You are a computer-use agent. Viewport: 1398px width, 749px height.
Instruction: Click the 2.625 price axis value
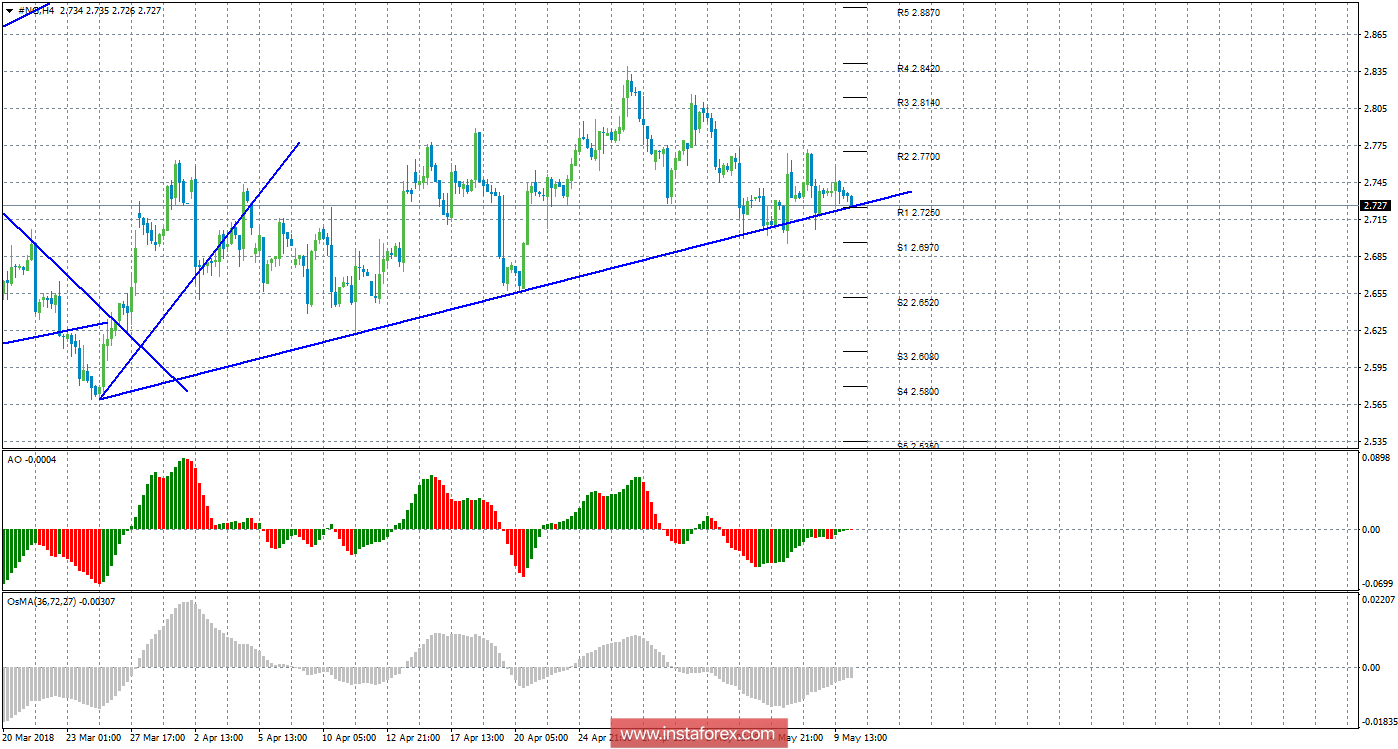(1374, 331)
